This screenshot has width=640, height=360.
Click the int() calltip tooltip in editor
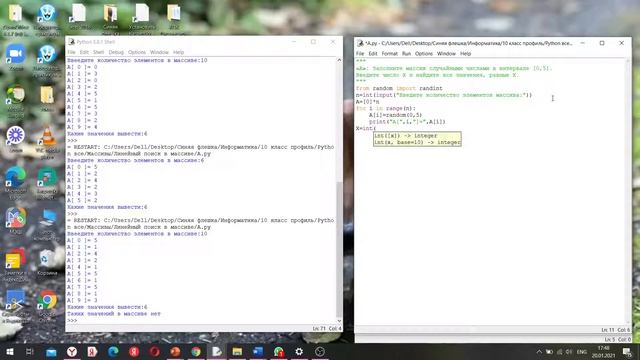click(x=417, y=139)
